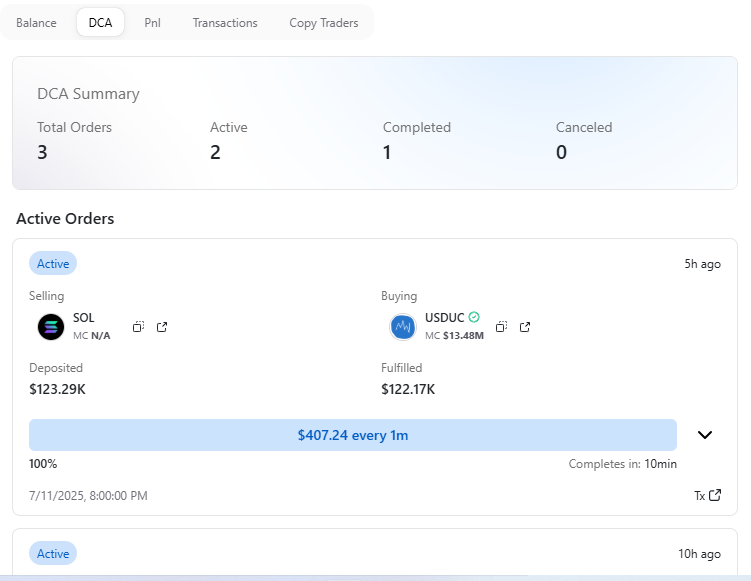Click the Canceled count 0
This screenshot has width=751, height=581.
click(561, 152)
